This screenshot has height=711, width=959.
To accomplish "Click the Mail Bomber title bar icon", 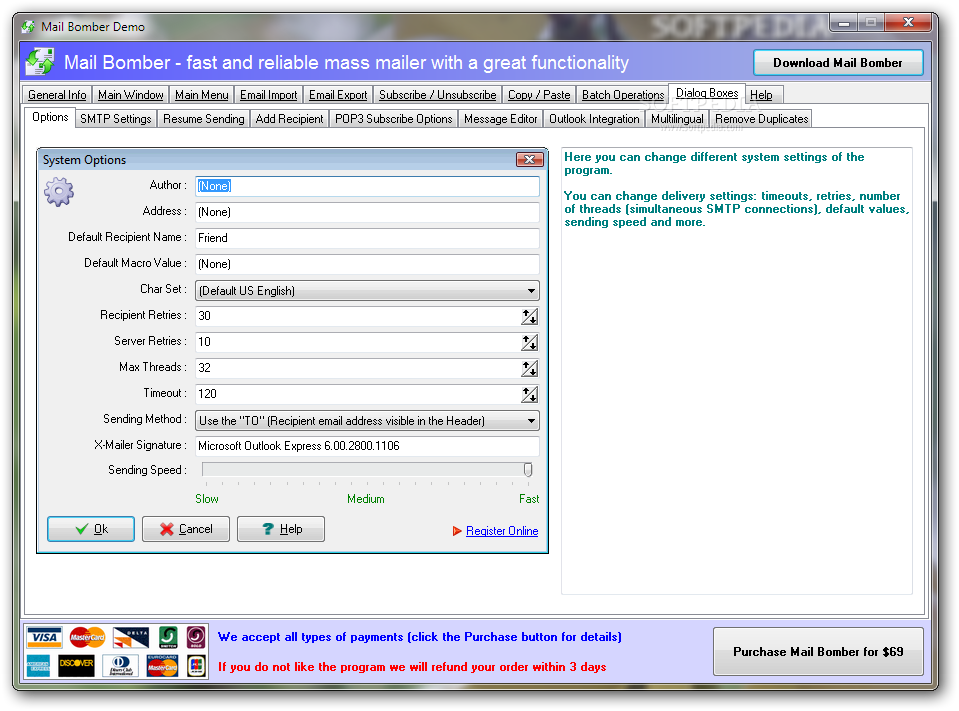I will point(28,27).
